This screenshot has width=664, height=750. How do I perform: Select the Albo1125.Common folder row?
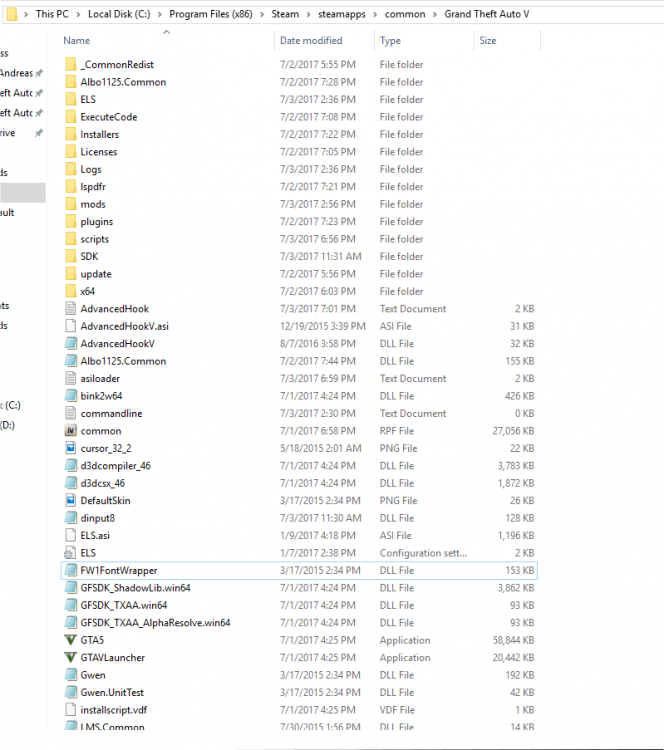click(300, 82)
